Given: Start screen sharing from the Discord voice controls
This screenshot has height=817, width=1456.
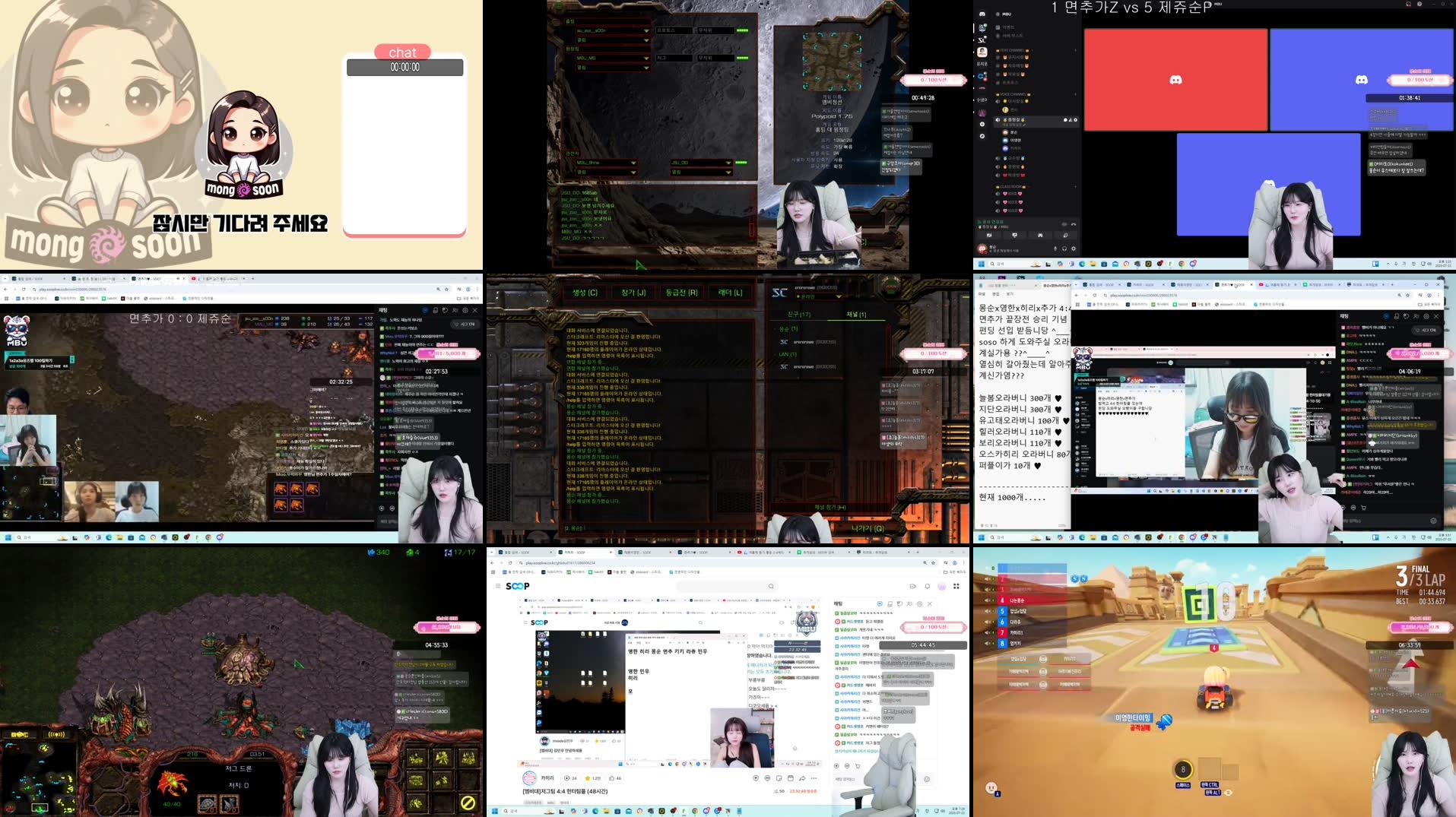Looking at the screenshot, I should click(1014, 236).
